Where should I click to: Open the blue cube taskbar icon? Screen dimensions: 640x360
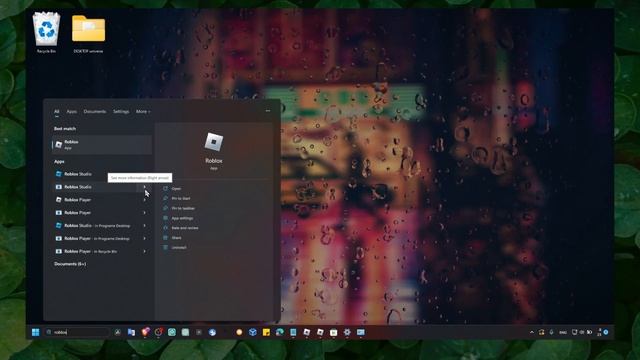pos(253,332)
